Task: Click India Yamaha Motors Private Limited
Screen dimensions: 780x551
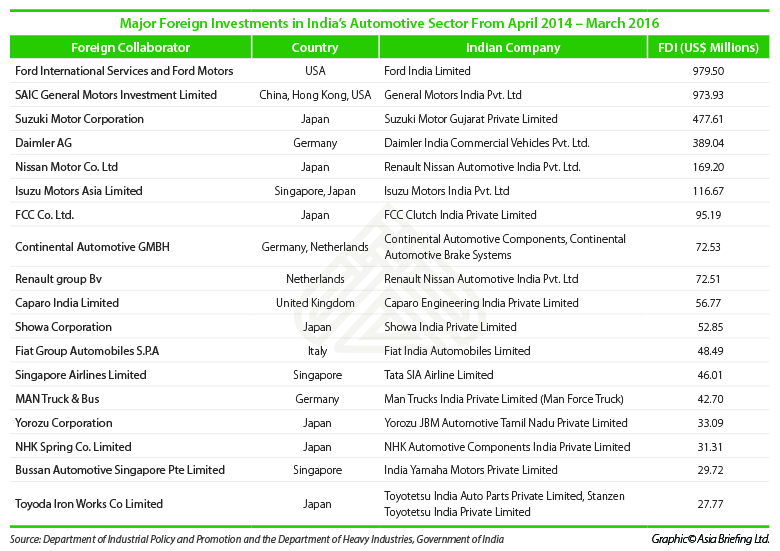Action: point(471,470)
